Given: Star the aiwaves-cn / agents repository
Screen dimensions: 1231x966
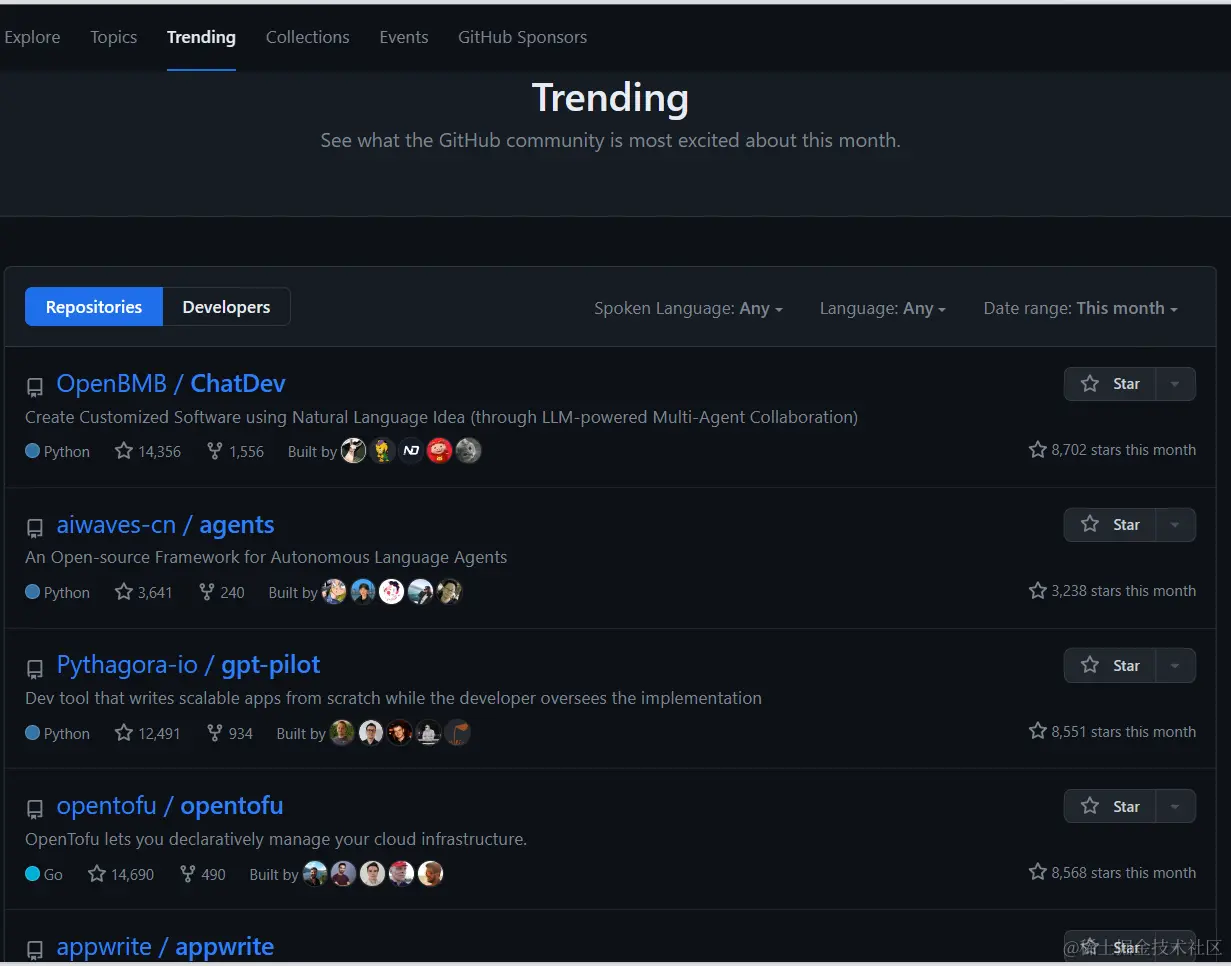Looking at the screenshot, I should pyautogui.click(x=1110, y=525).
